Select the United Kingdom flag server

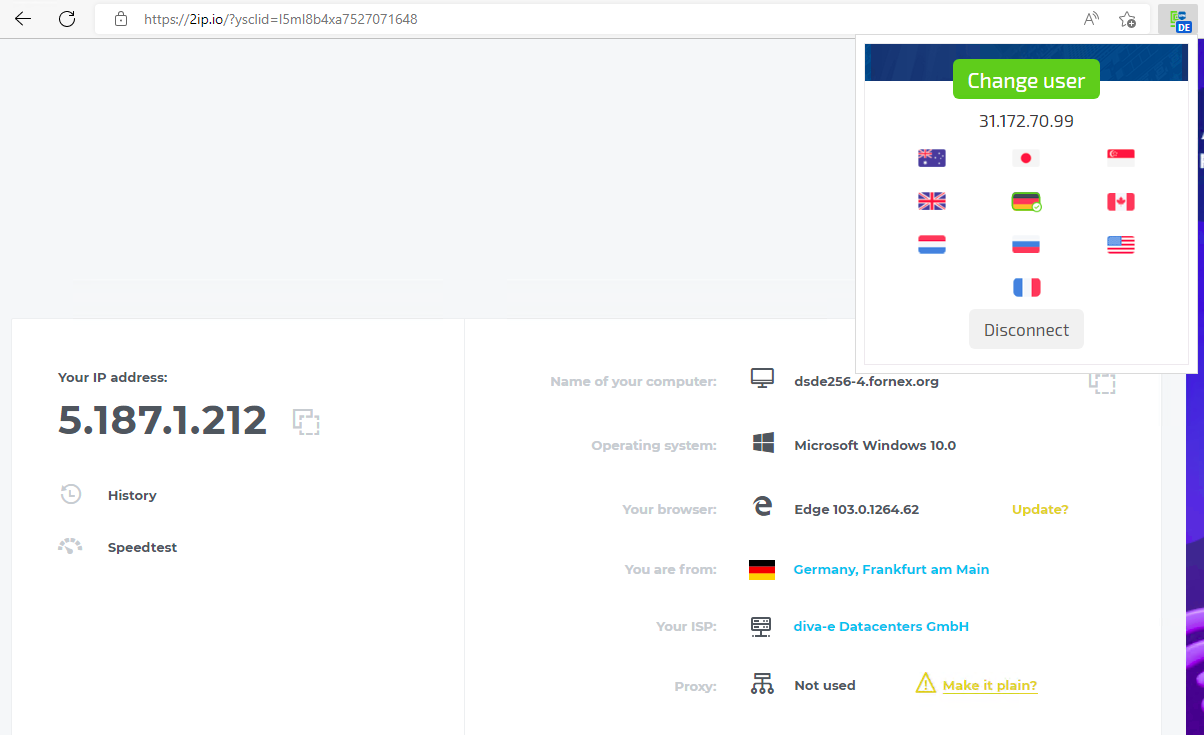pyautogui.click(x=931, y=201)
